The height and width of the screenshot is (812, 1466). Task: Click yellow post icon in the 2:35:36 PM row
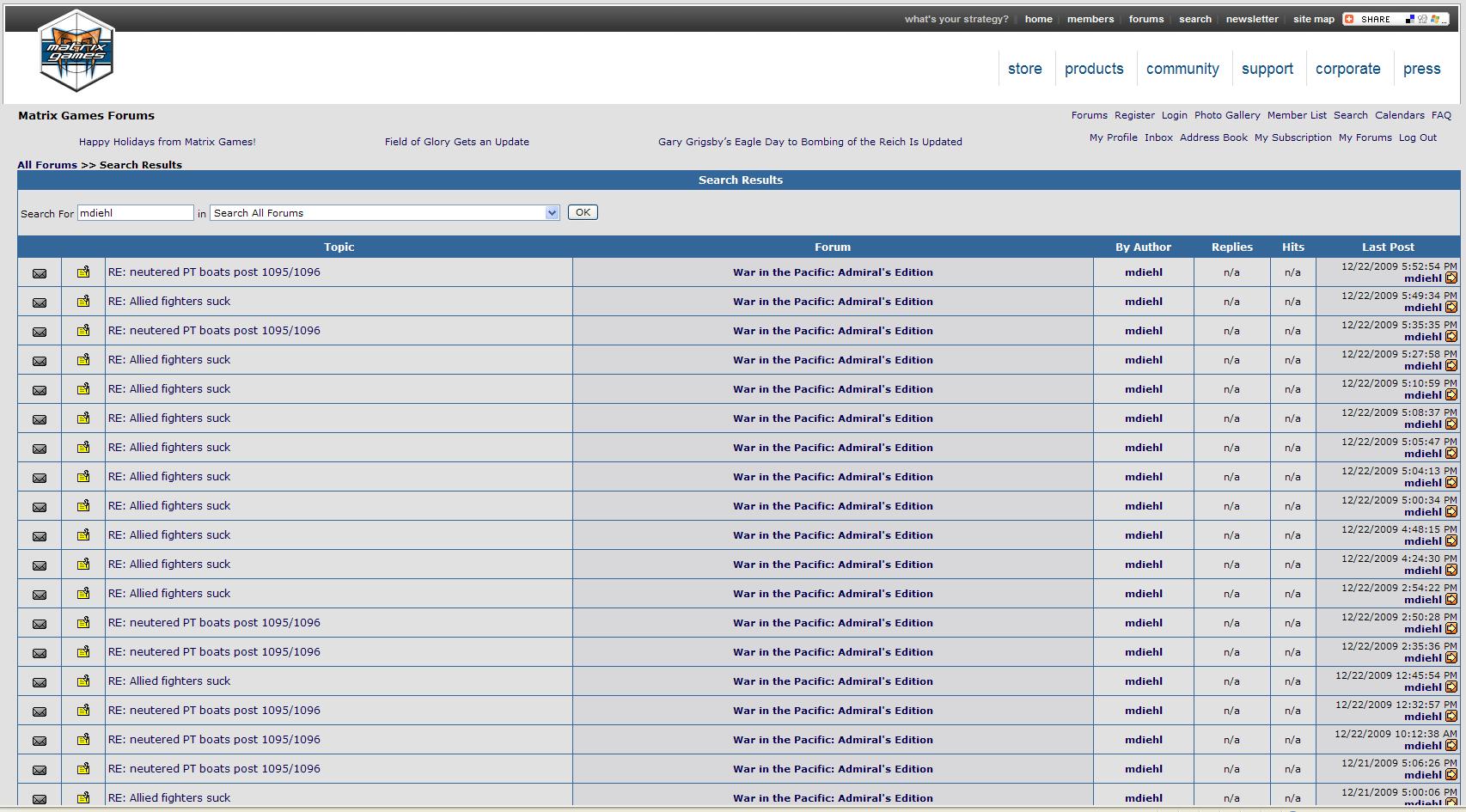[x=83, y=652]
